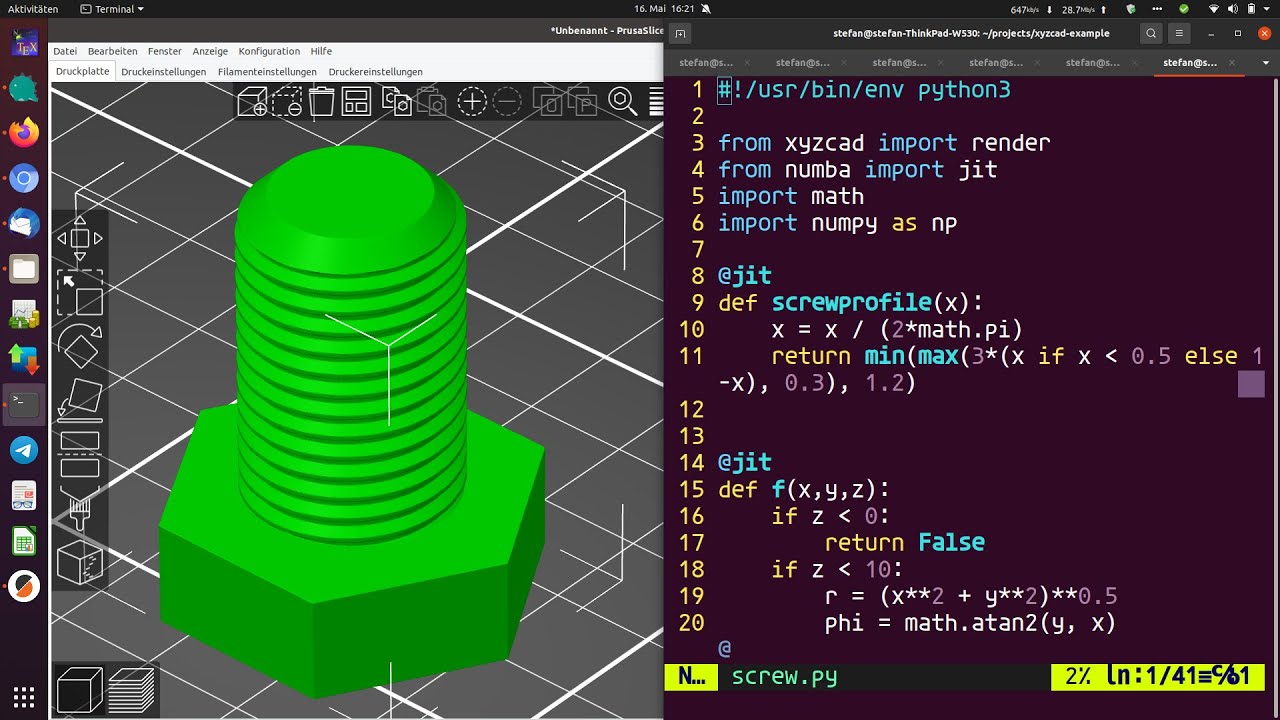1280x720 pixels.
Task: Click the Arrange objects icon
Action: click(357, 101)
